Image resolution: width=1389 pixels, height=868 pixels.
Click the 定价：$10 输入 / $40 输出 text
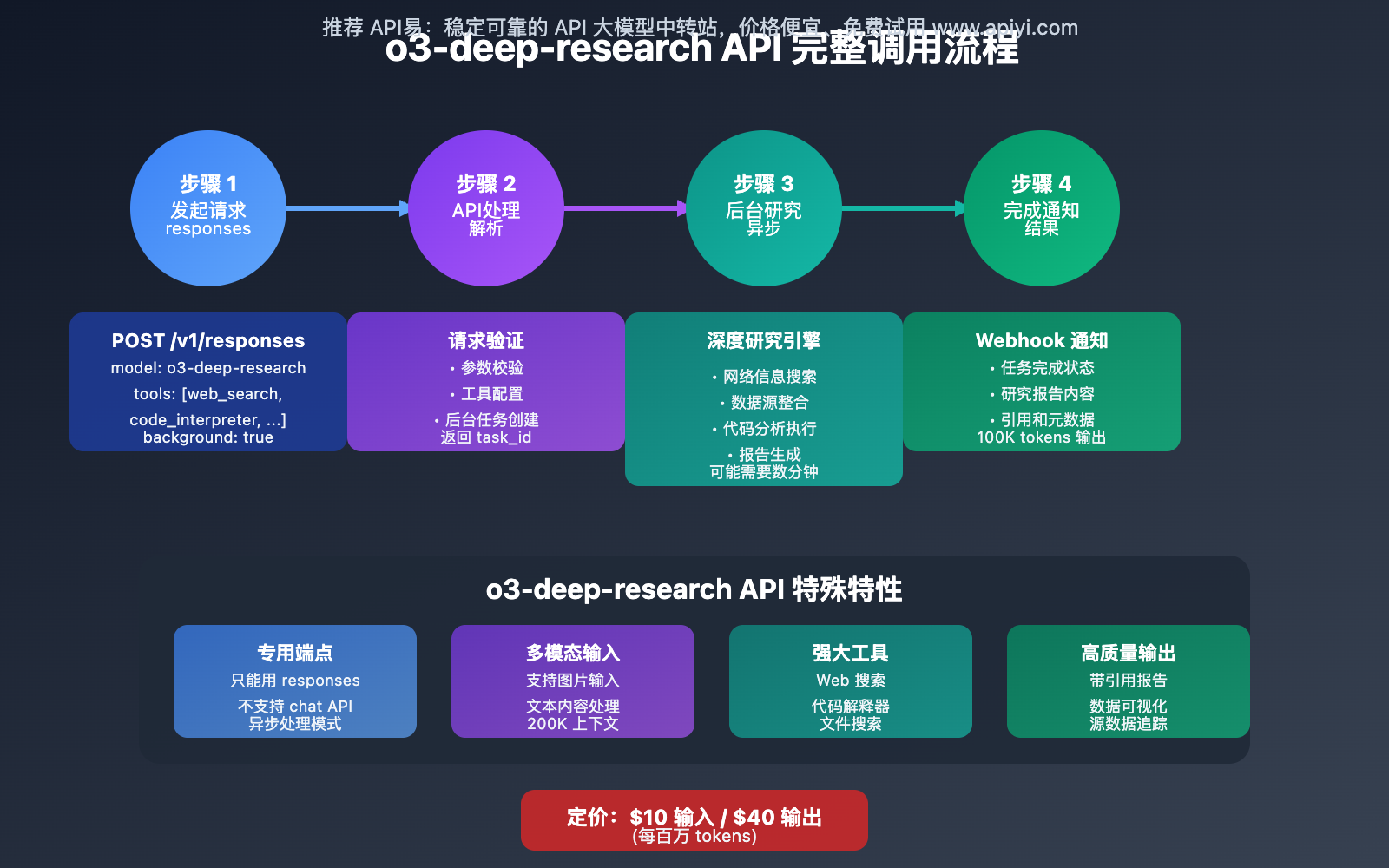694,818
